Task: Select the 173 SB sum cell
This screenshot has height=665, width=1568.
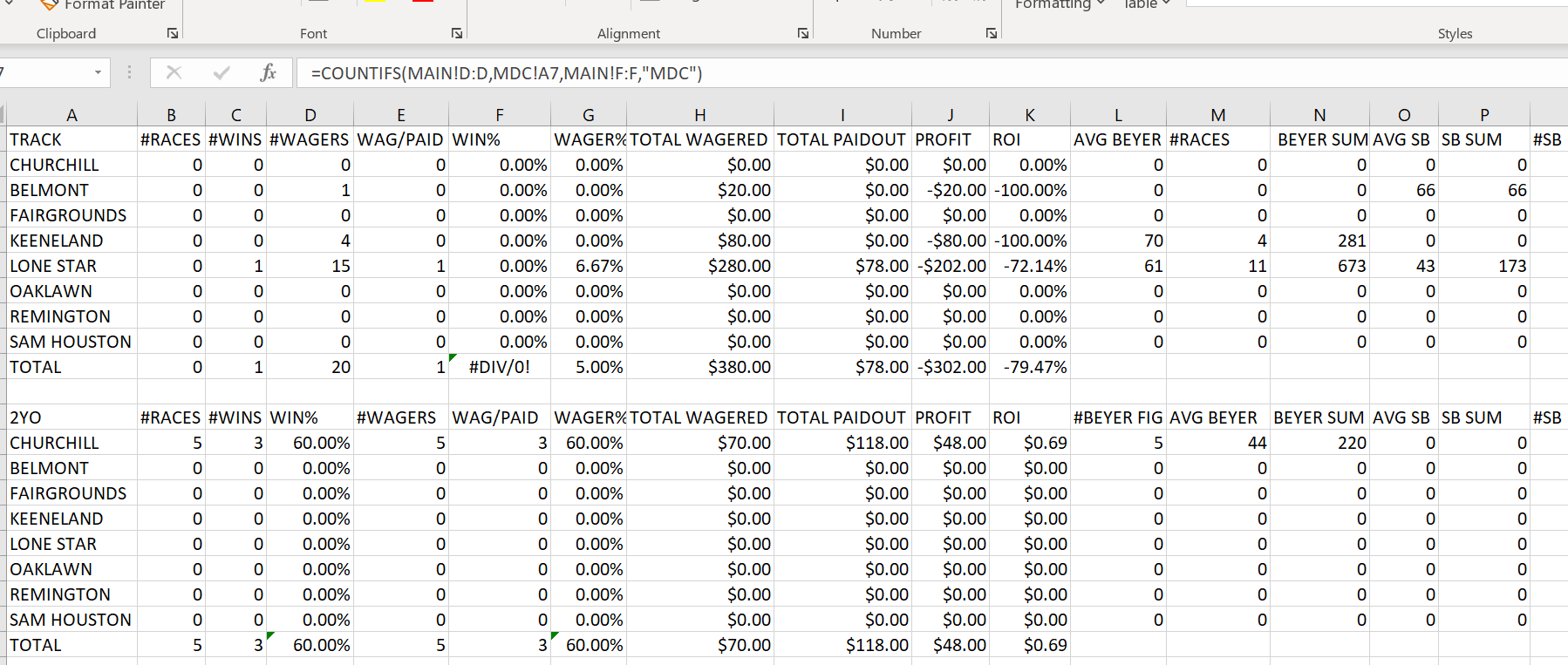Action: point(1484,266)
